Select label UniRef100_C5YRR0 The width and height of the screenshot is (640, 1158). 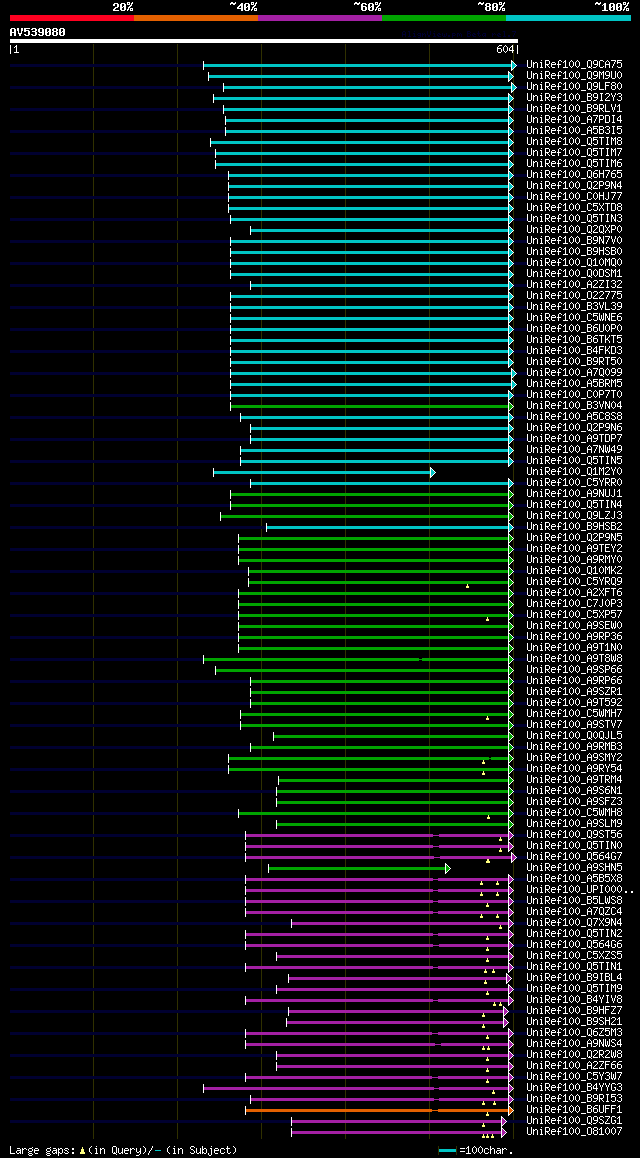pos(574,483)
